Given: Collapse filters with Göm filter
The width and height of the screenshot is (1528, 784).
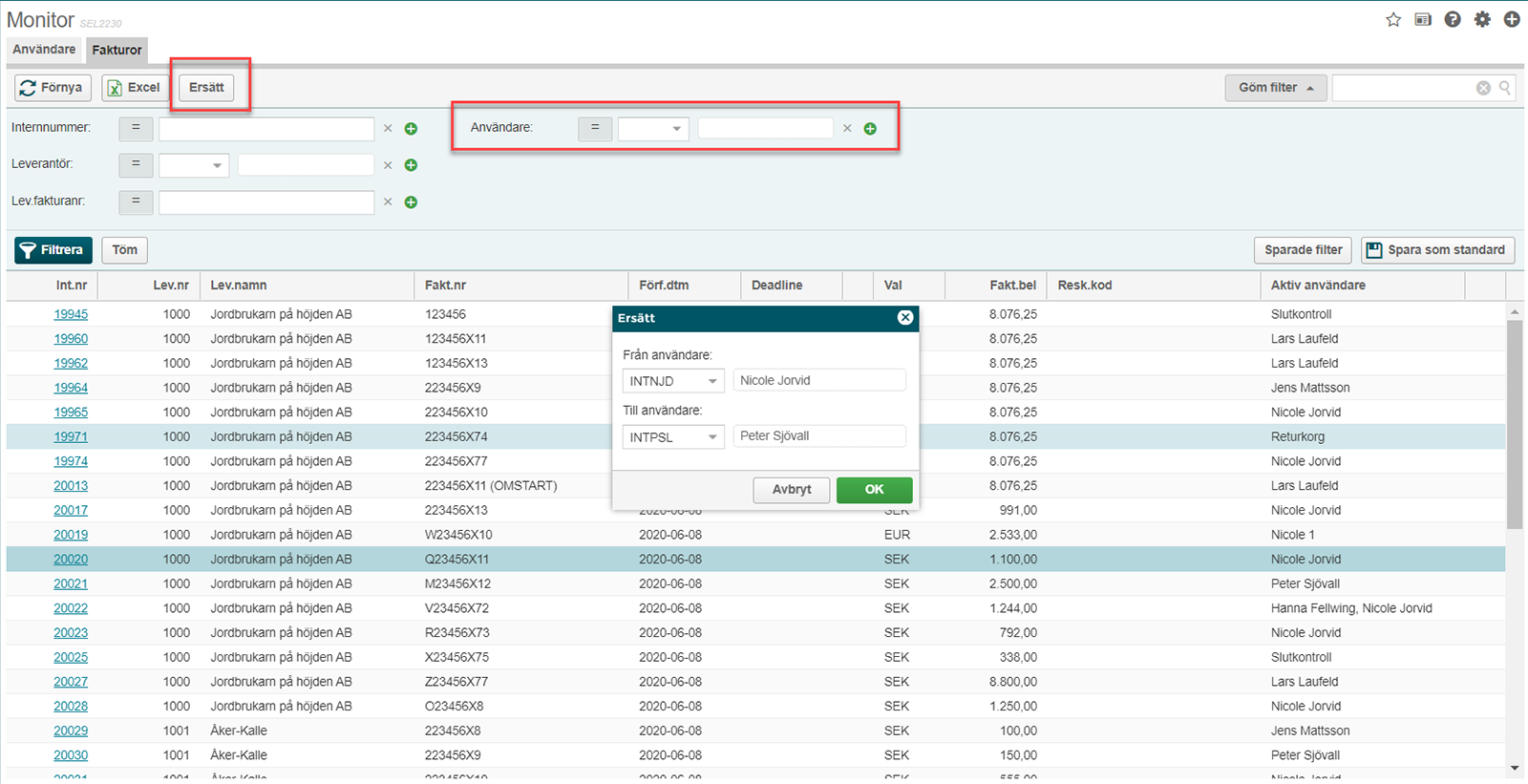Looking at the screenshot, I should click(x=1276, y=88).
